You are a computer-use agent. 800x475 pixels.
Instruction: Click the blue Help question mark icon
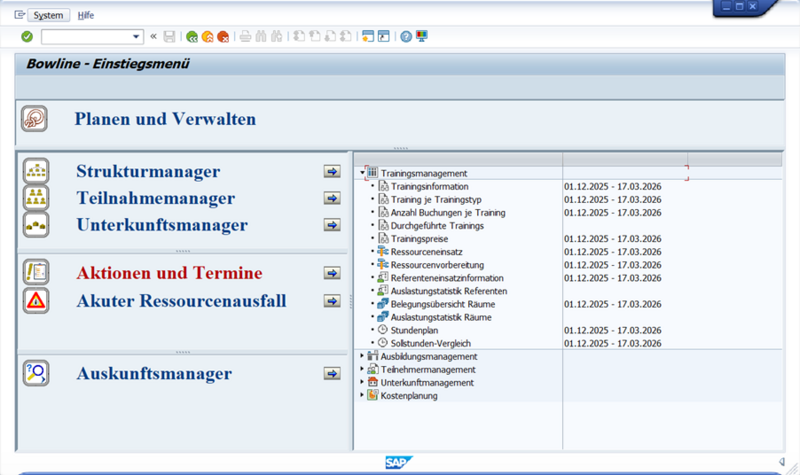click(406, 37)
